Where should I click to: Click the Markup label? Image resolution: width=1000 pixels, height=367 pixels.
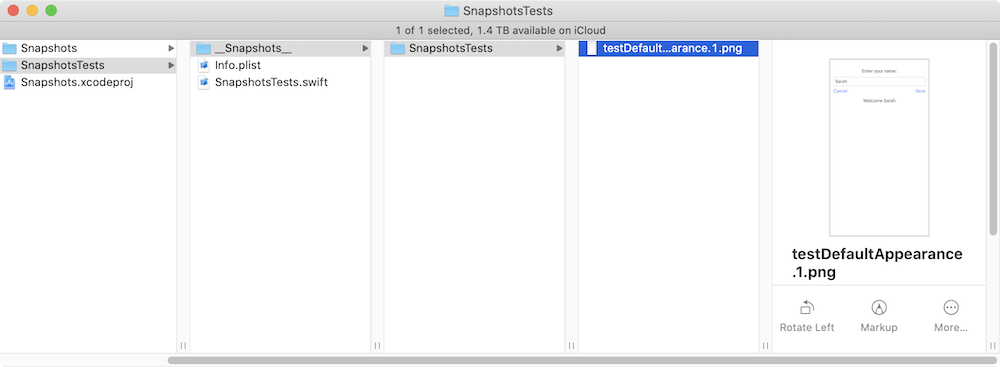pos(879,327)
